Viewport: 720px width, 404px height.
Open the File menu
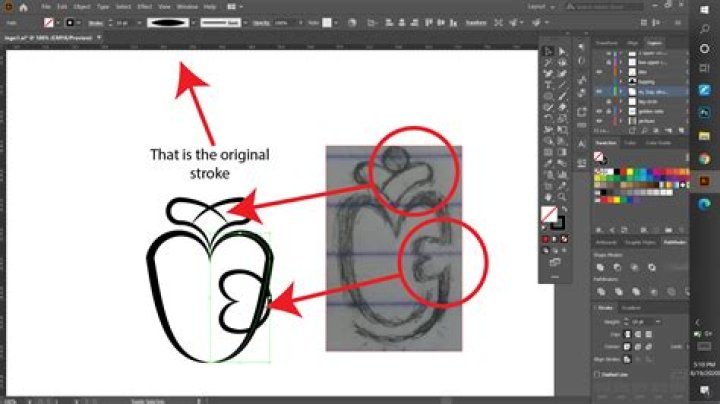pos(45,7)
